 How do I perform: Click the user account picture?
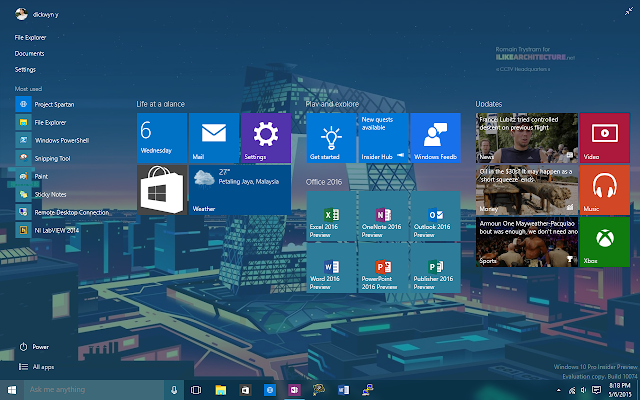coord(21,14)
